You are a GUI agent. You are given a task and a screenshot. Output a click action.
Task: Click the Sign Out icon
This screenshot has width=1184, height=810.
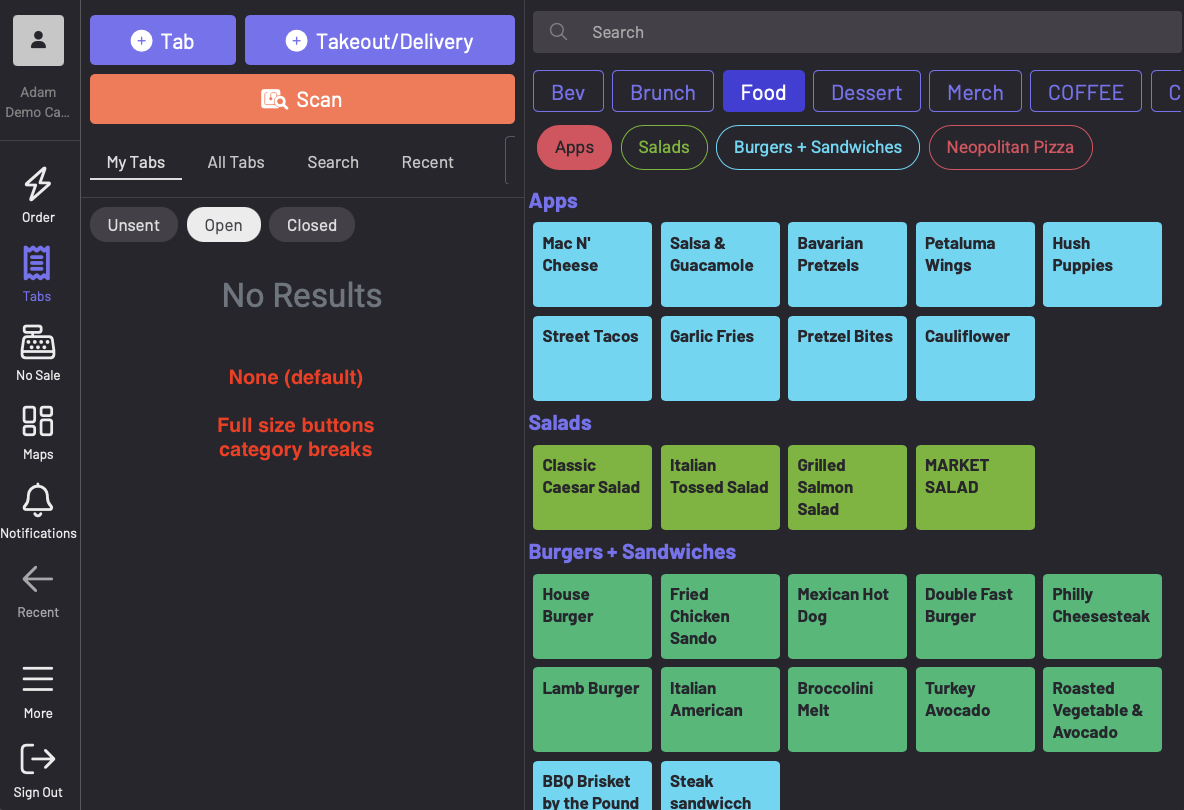(38, 759)
